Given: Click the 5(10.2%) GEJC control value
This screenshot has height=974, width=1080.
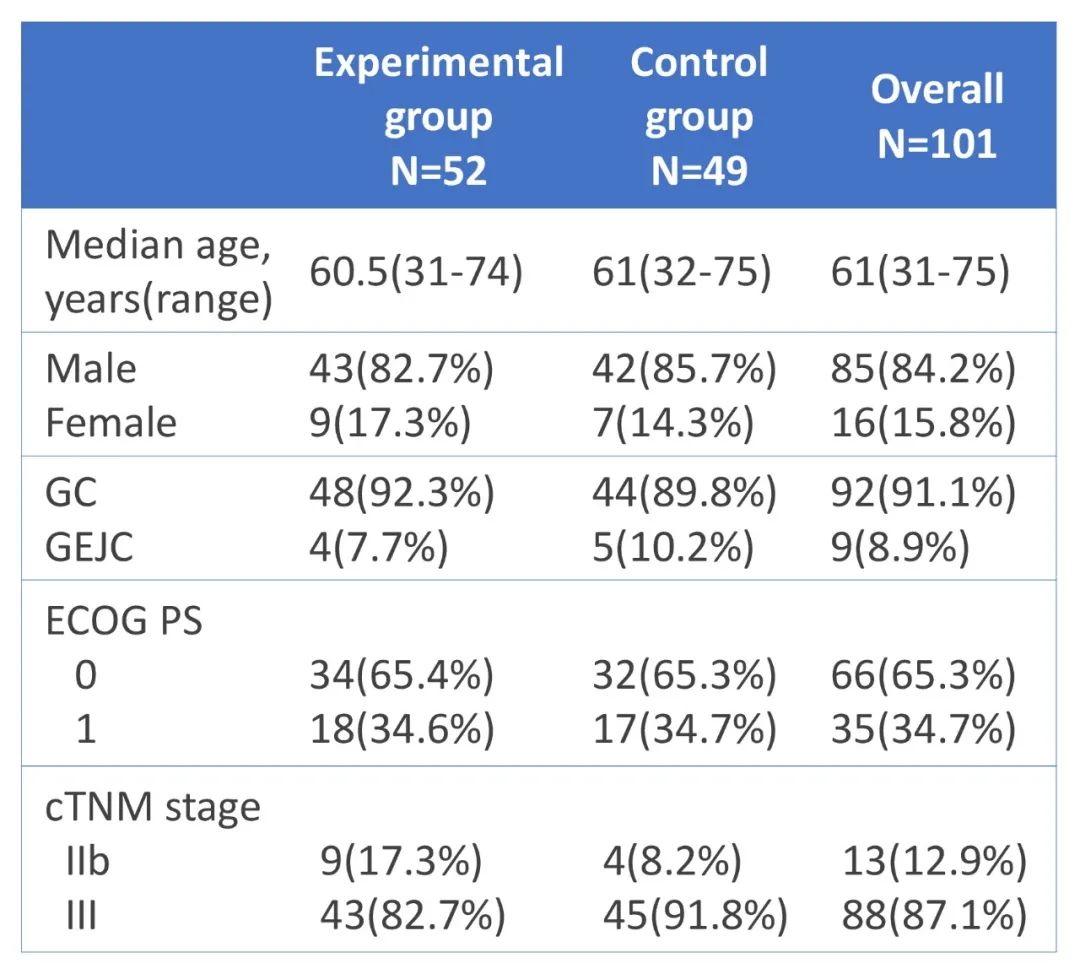Looking at the screenshot, I should click(x=672, y=549).
